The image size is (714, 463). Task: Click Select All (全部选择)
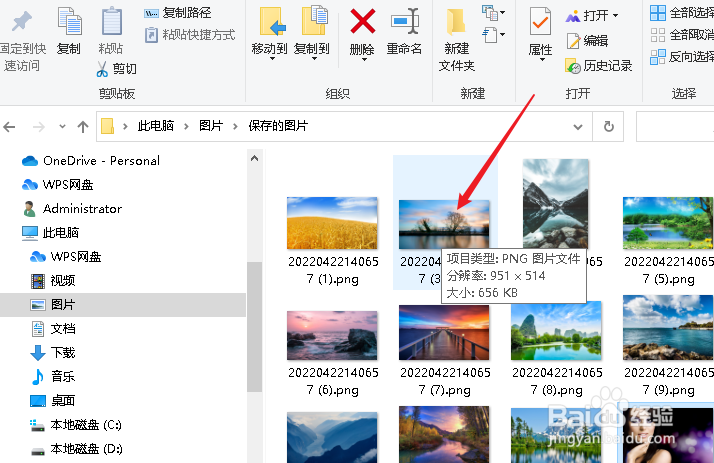682,13
